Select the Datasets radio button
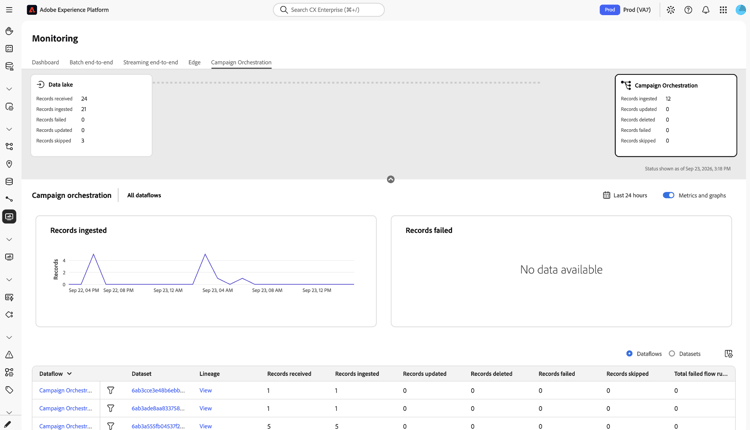750x430 pixels. [x=672, y=353]
